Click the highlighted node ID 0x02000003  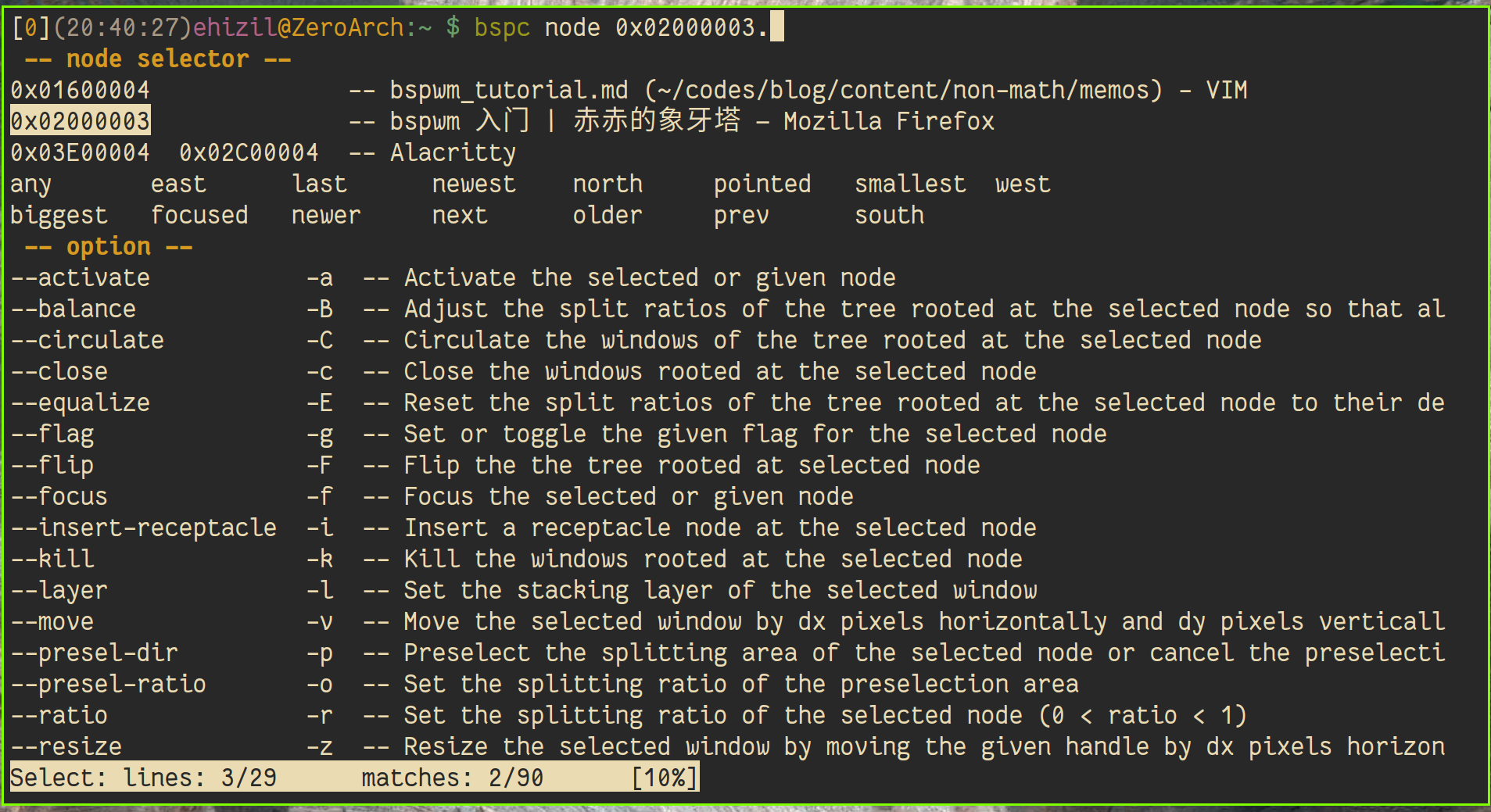(x=80, y=121)
